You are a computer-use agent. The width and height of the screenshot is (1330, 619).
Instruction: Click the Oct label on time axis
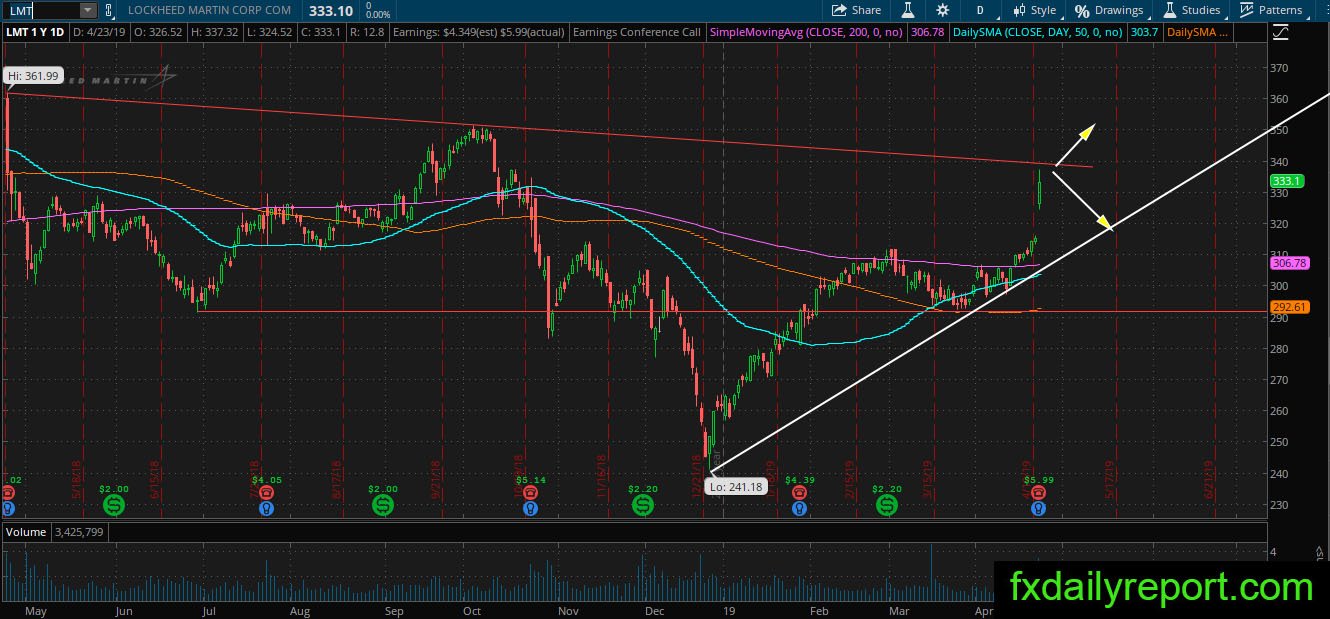pos(472,610)
